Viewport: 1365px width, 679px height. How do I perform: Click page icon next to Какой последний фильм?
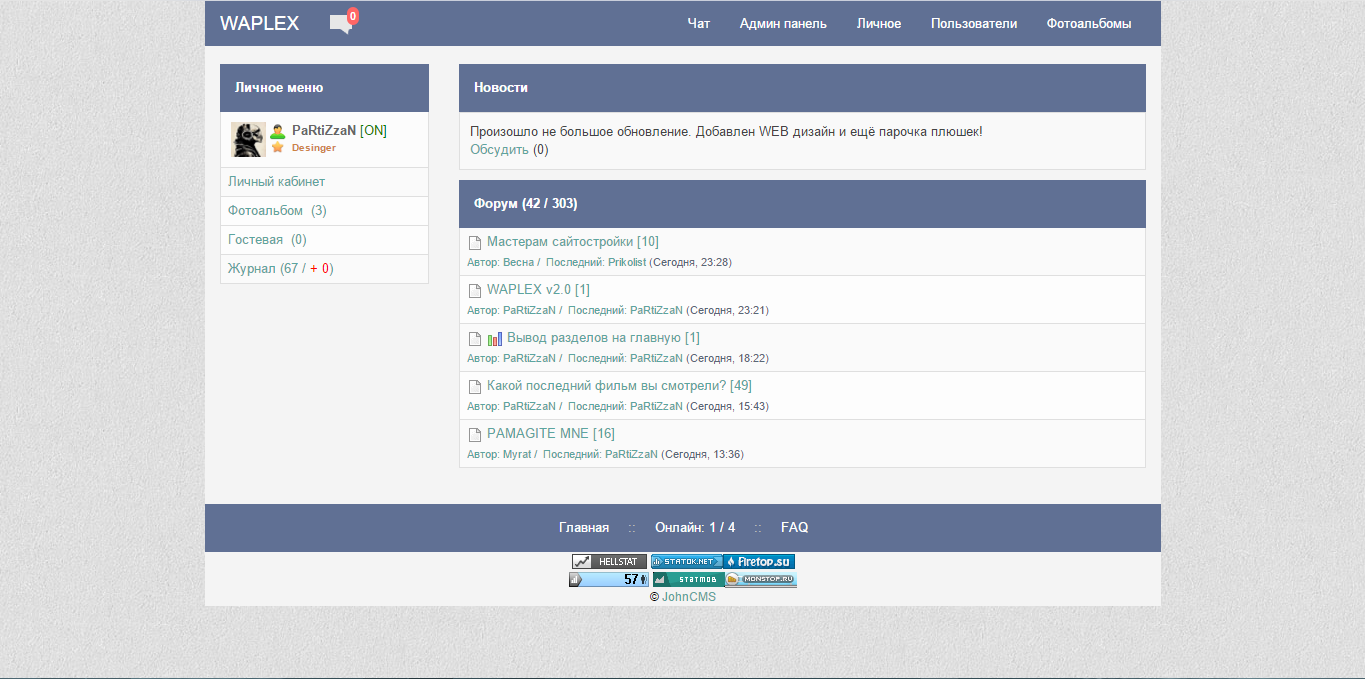[x=475, y=386]
